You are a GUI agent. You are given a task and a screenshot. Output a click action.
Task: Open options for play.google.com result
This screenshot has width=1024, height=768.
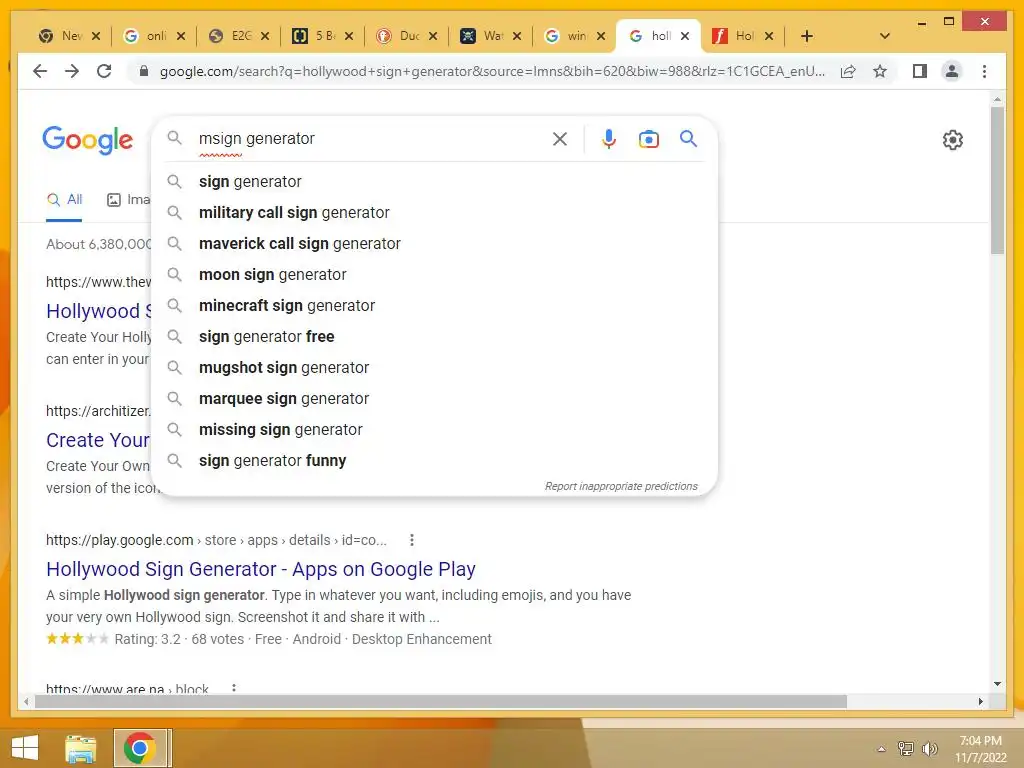(x=411, y=540)
